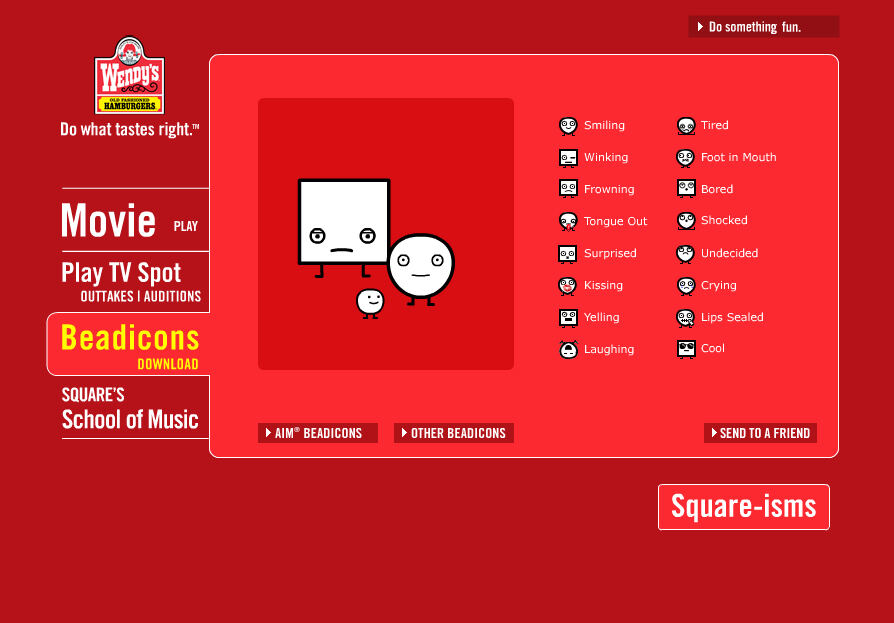Open the Auditions link
Screen dimensions: 894x623
click(x=172, y=296)
